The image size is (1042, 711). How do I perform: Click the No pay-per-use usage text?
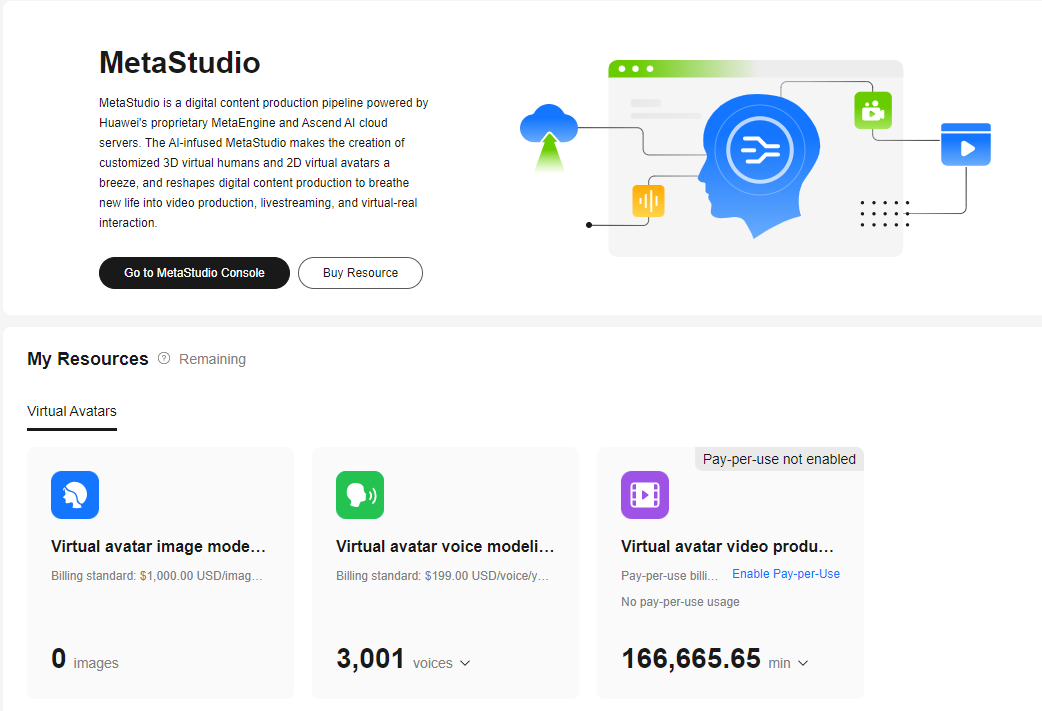tap(680, 601)
